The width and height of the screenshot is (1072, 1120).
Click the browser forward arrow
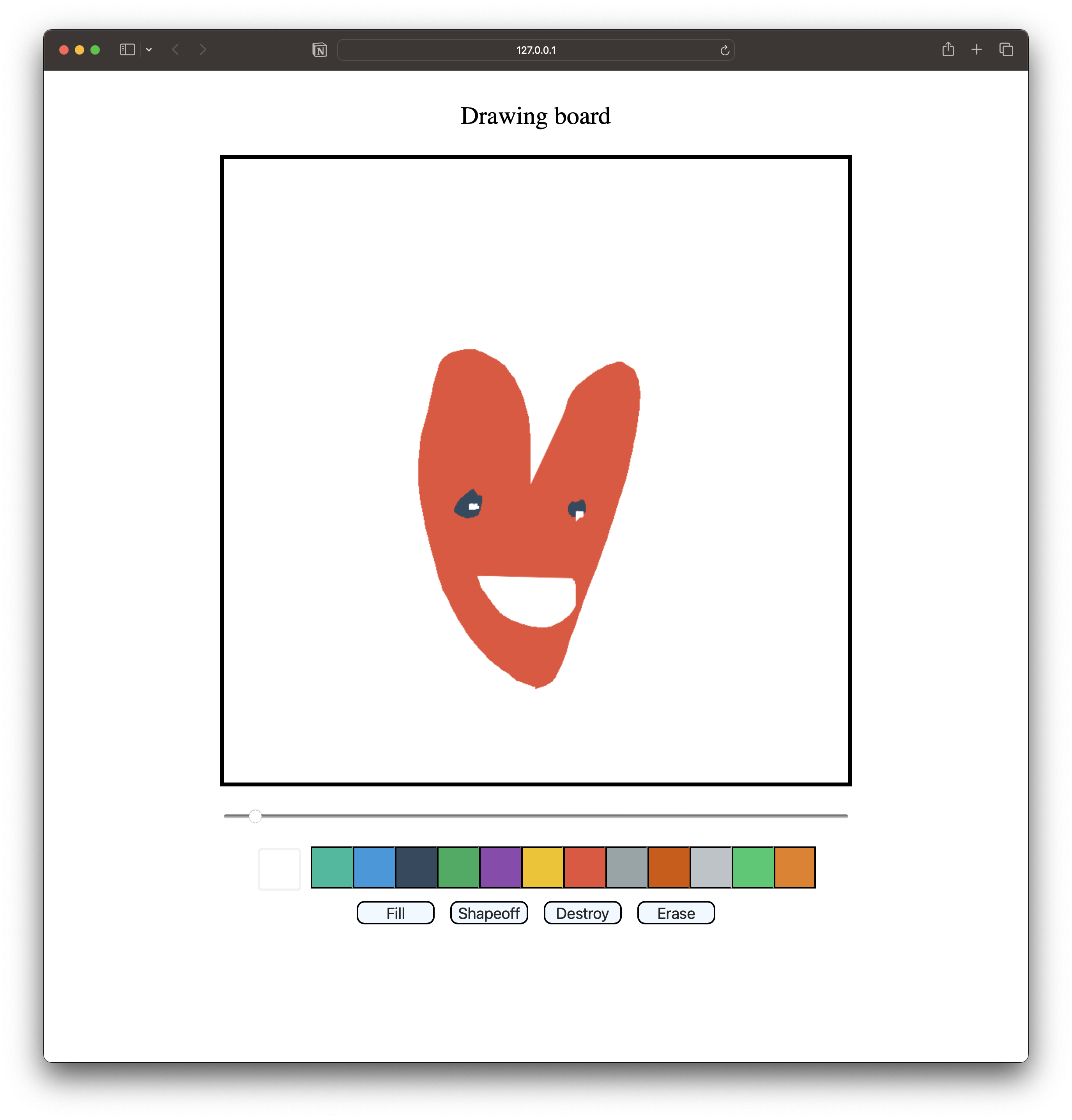[x=203, y=50]
